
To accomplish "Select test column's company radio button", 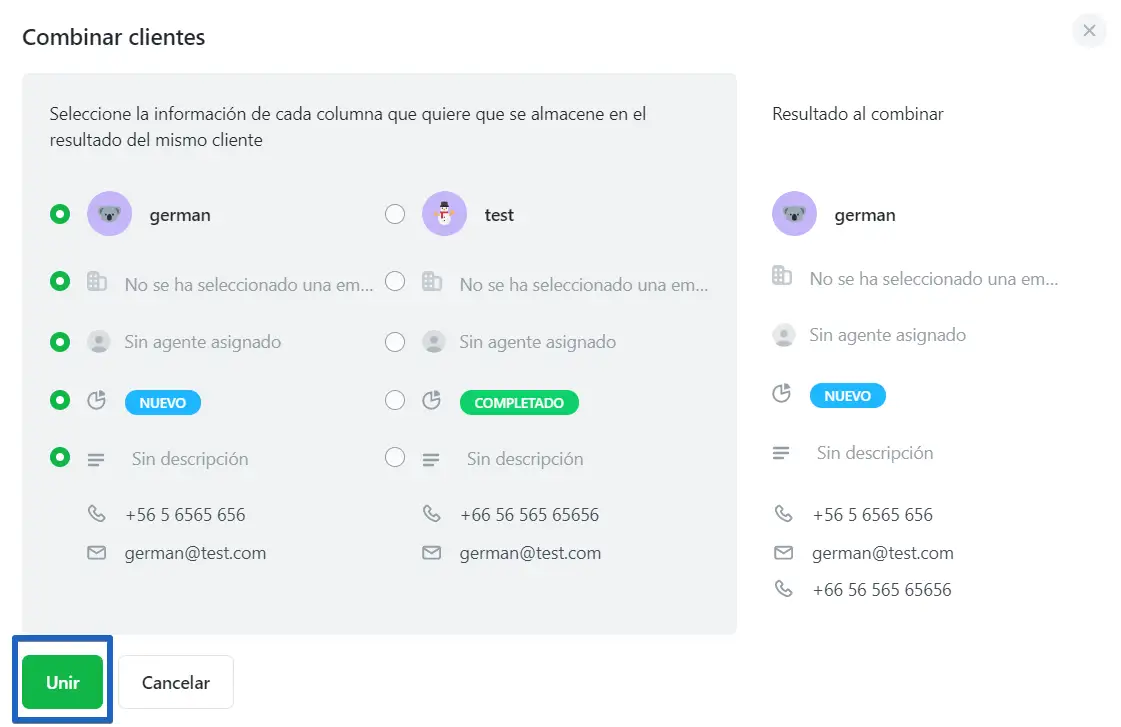I will pyautogui.click(x=395, y=281).
